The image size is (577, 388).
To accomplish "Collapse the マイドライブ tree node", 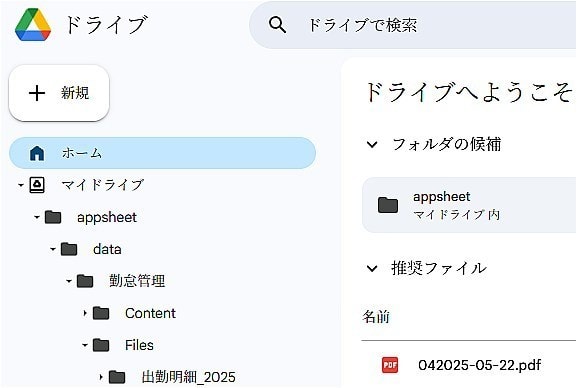I will coord(21,185).
